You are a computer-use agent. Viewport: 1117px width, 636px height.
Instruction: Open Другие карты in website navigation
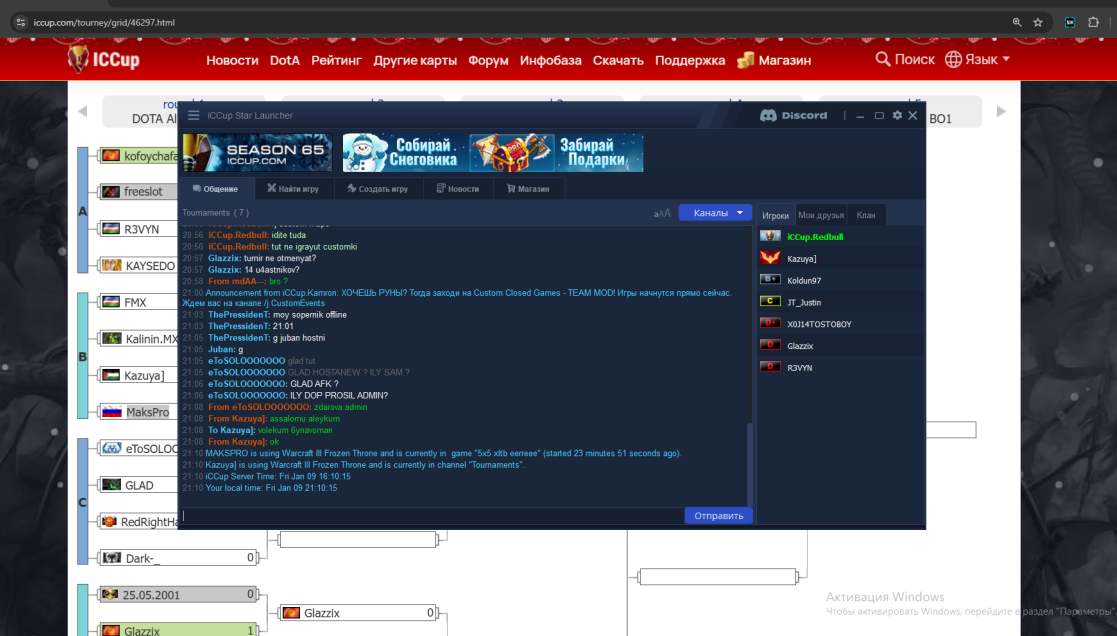tap(415, 61)
